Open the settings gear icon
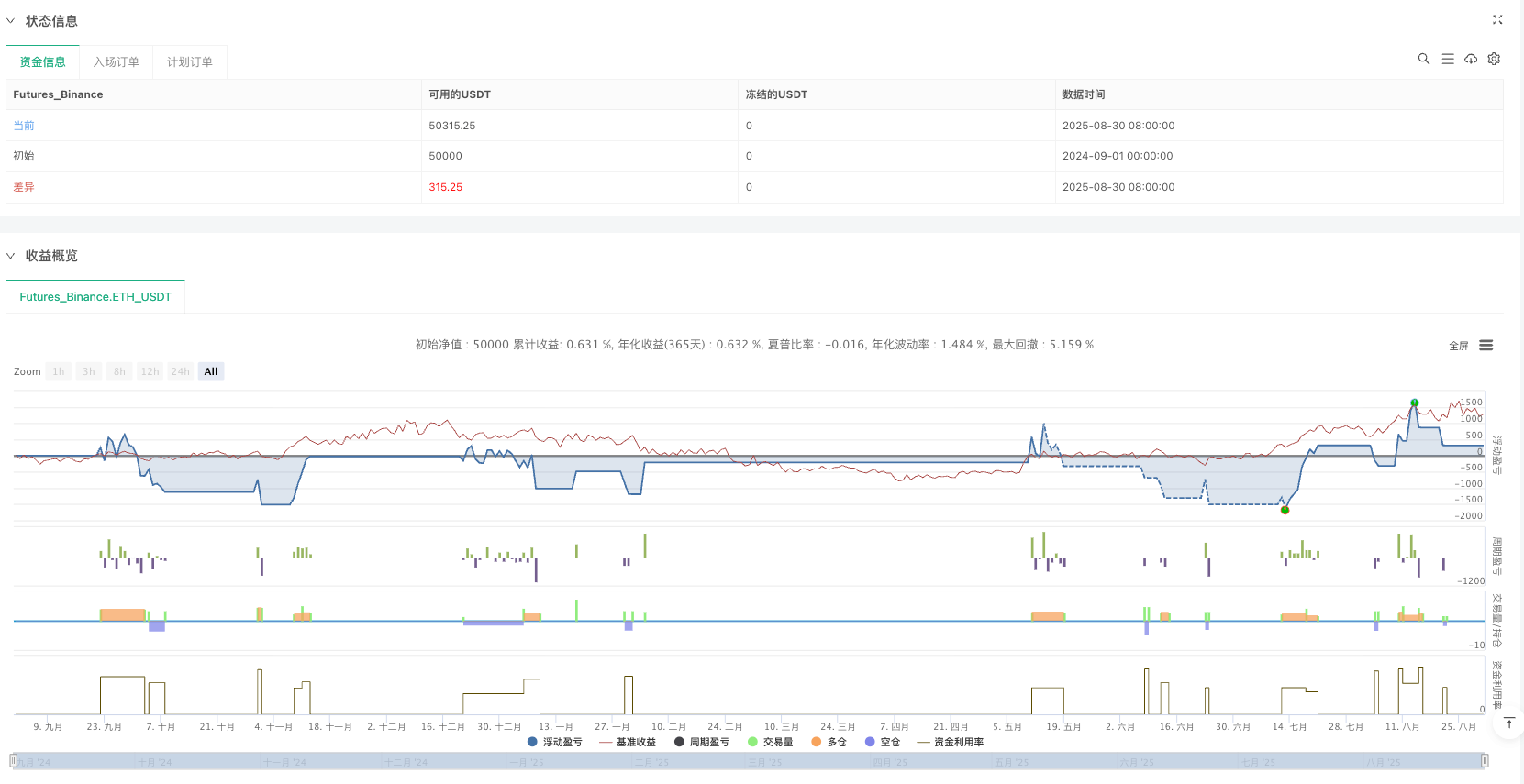Viewport: 1524px width, 784px height. point(1494,59)
